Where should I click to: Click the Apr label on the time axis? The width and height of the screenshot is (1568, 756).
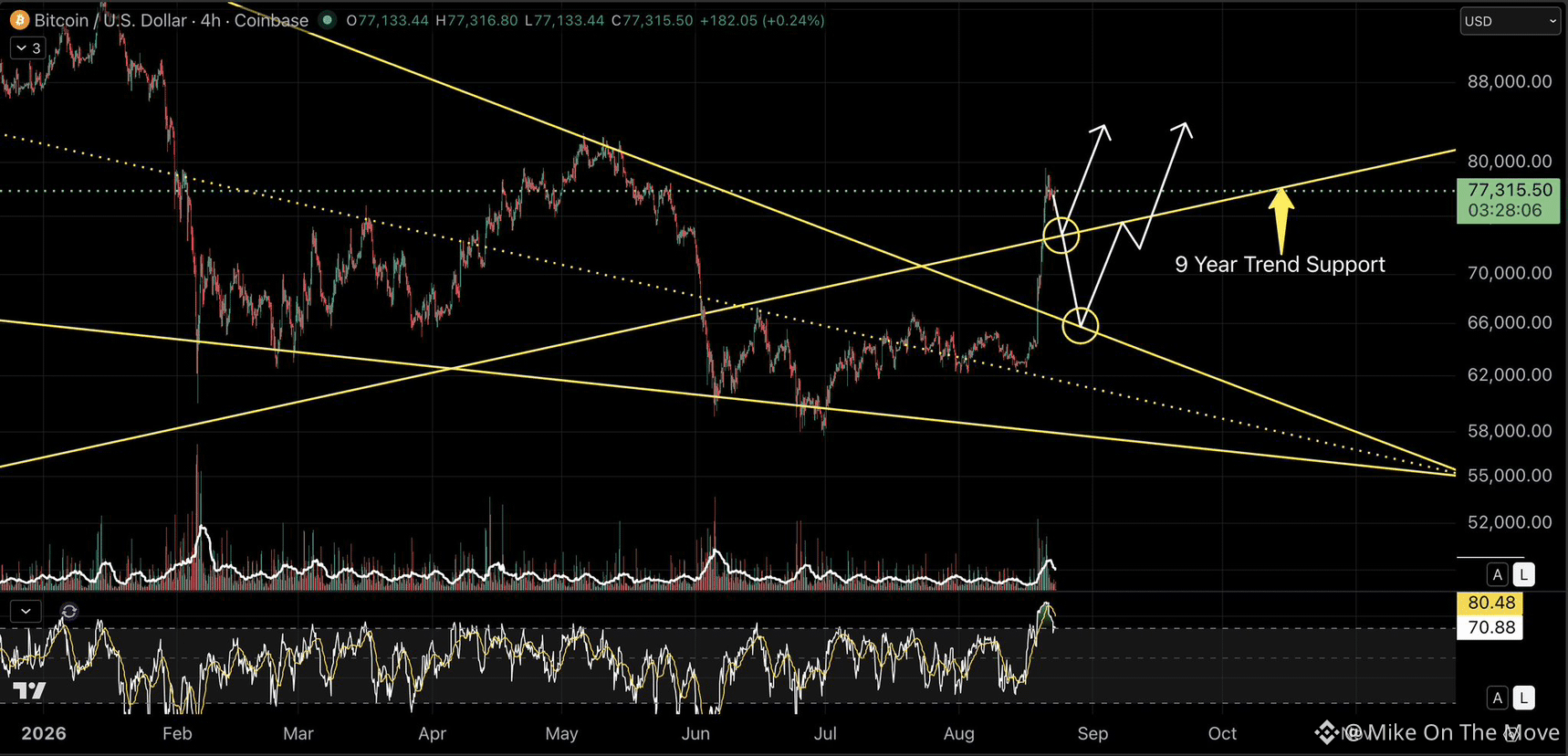pyautogui.click(x=432, y=733)
